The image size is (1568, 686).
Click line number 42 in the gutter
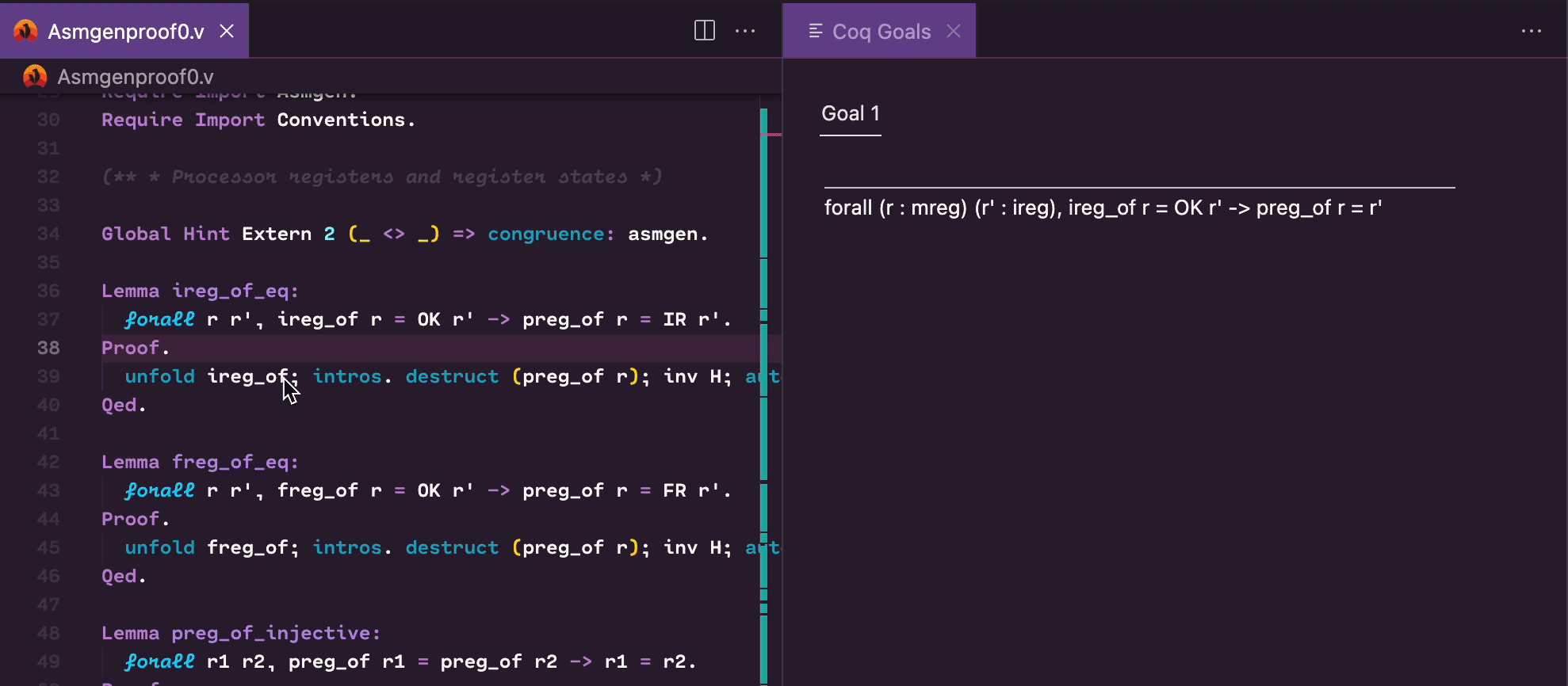[x=48, y=462]
